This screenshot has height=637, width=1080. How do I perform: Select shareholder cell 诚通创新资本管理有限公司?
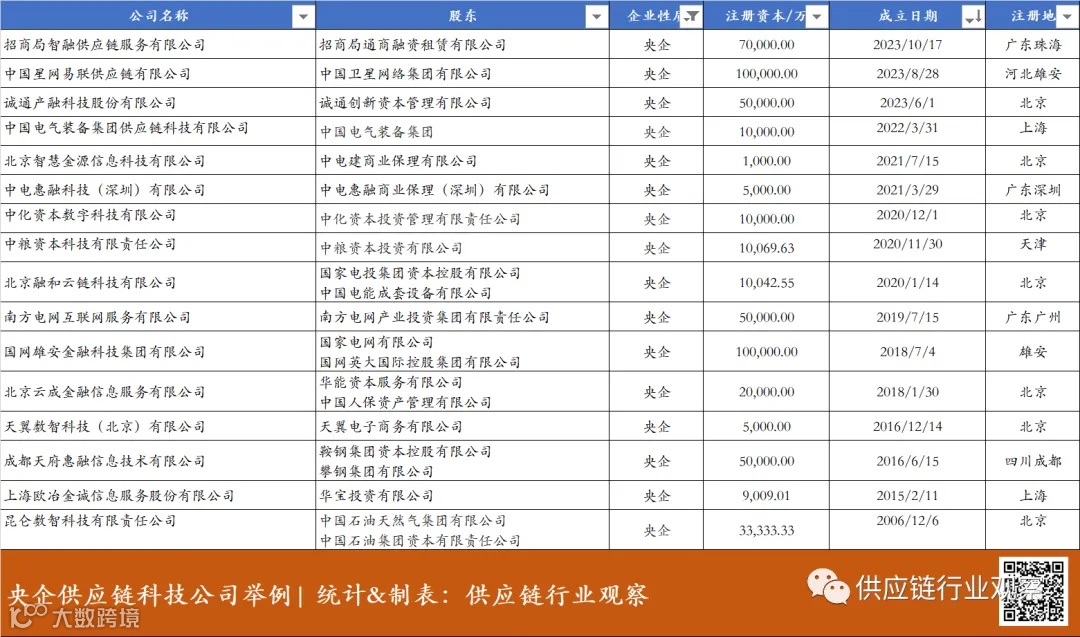[463, 103]
